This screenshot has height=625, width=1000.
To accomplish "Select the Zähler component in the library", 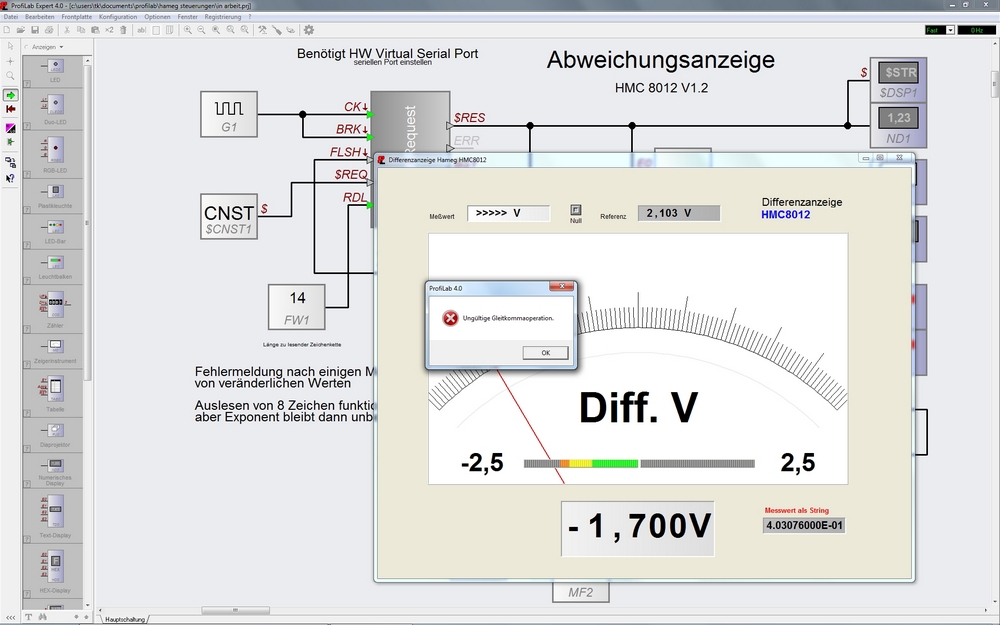I will tap(54, 309).
